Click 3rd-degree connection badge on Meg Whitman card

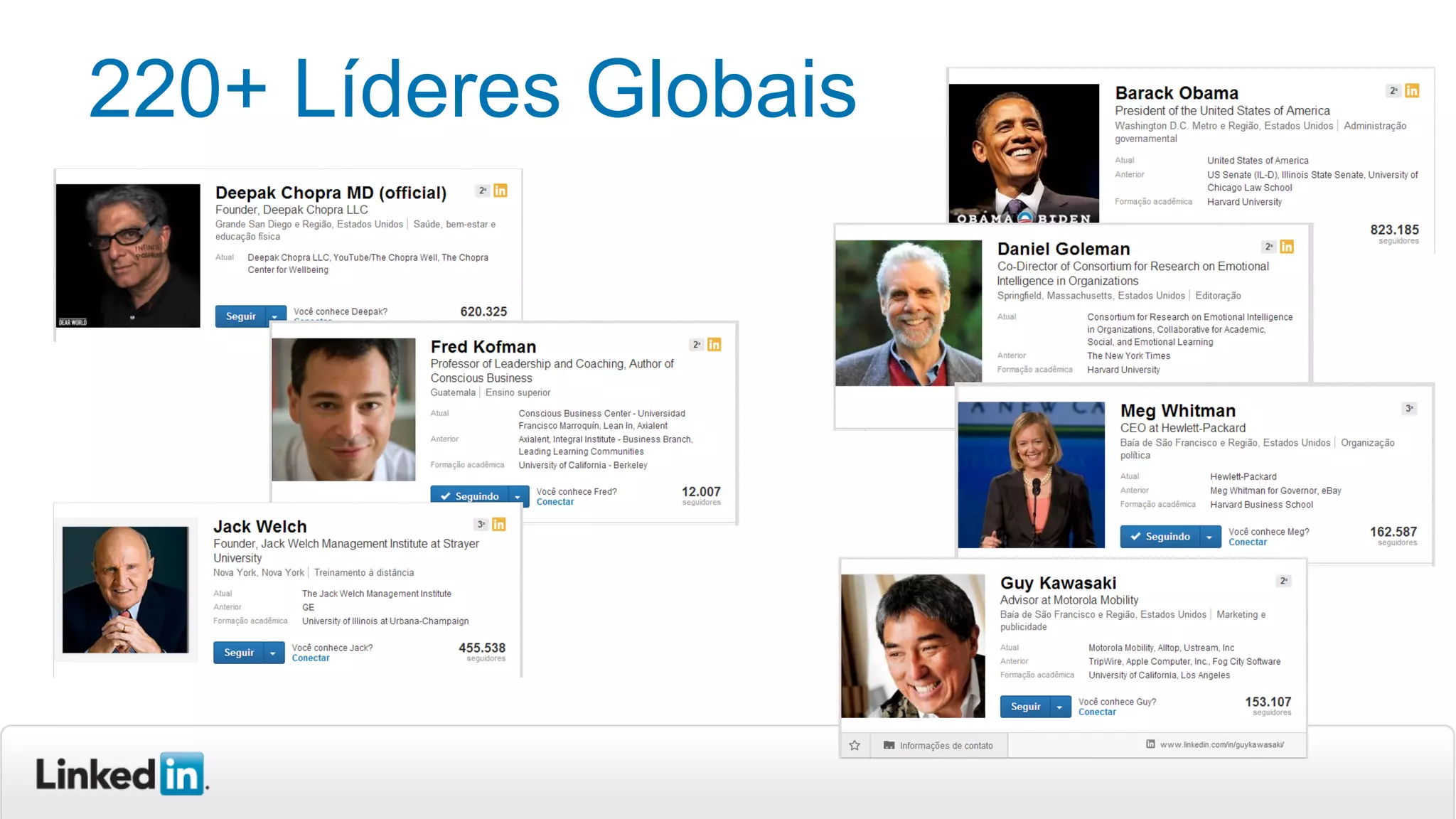[1409, 408]
